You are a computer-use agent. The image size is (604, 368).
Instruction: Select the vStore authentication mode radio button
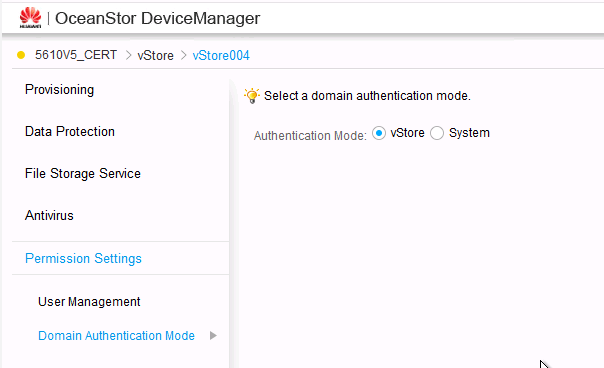click(379, 133)
